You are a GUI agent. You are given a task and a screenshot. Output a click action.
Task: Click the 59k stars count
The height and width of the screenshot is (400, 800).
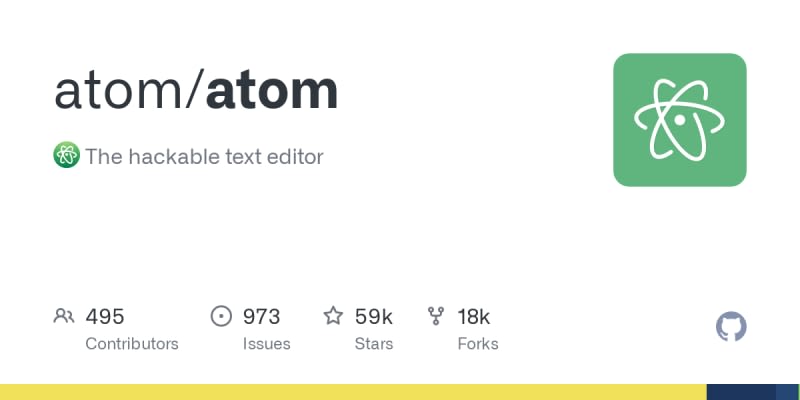click(373, 317)
